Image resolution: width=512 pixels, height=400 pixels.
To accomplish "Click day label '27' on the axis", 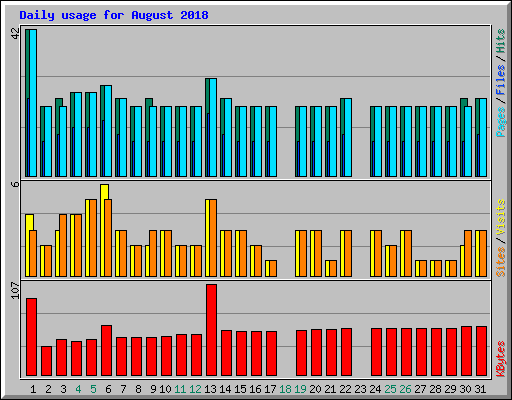I will tap(420, 389).
